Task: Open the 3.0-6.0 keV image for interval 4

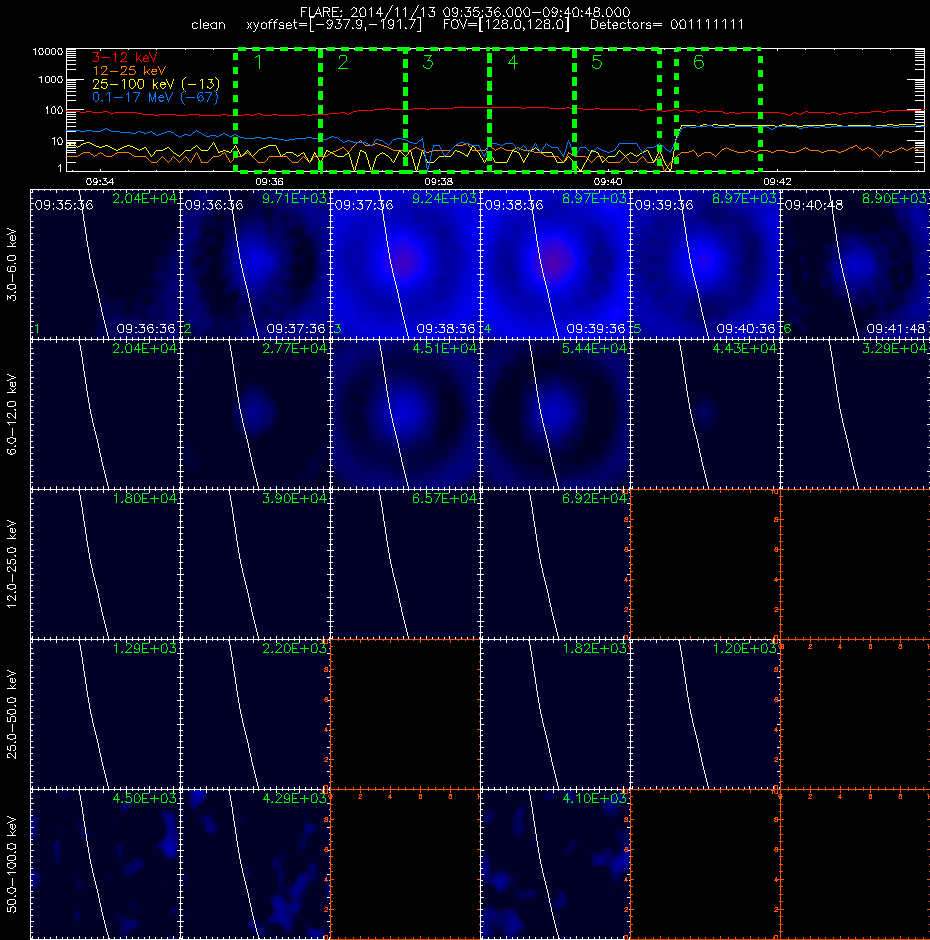Action: click(x=555, y=264)
